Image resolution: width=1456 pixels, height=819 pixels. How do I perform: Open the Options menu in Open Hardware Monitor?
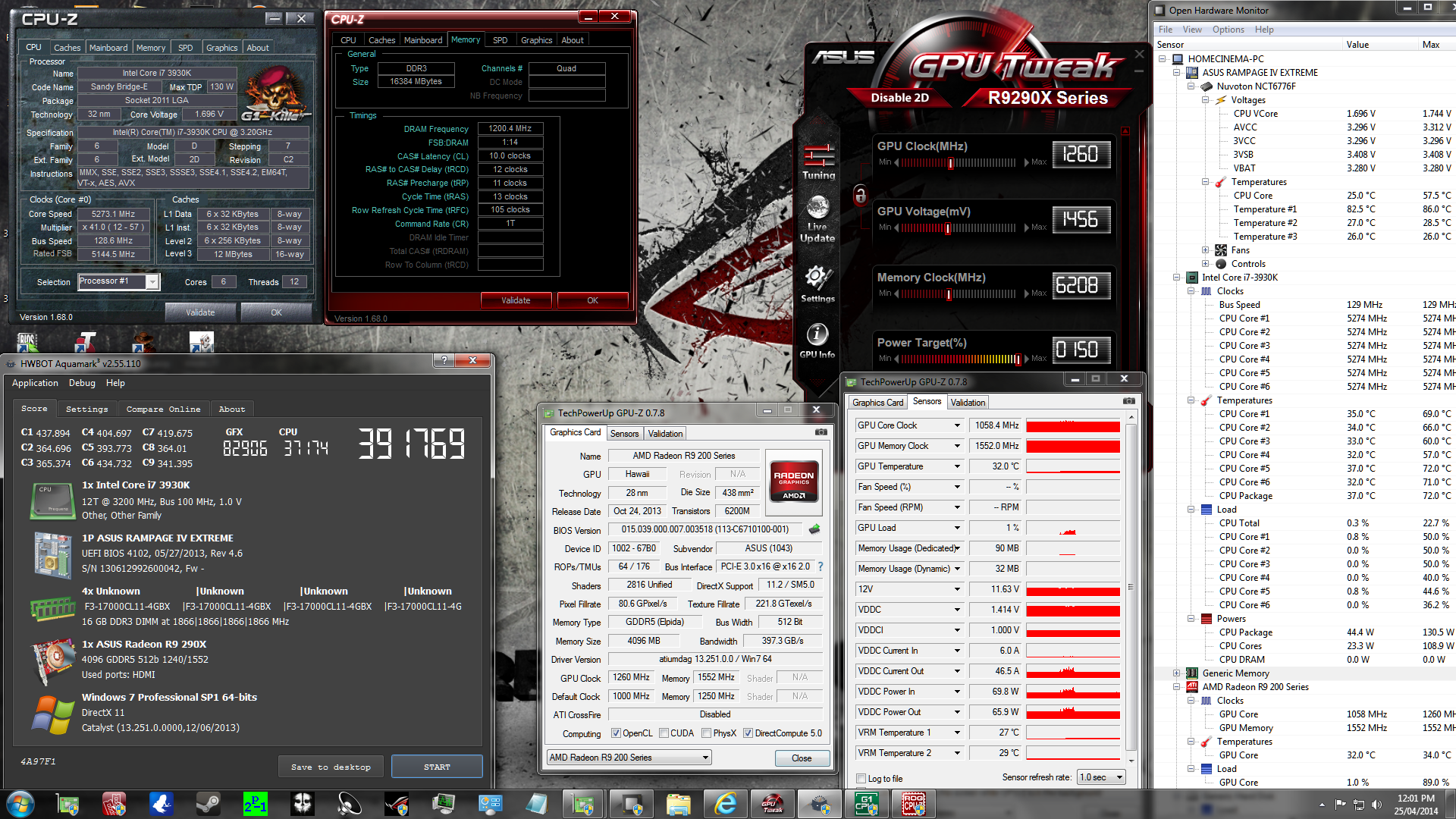[1228, 30]
